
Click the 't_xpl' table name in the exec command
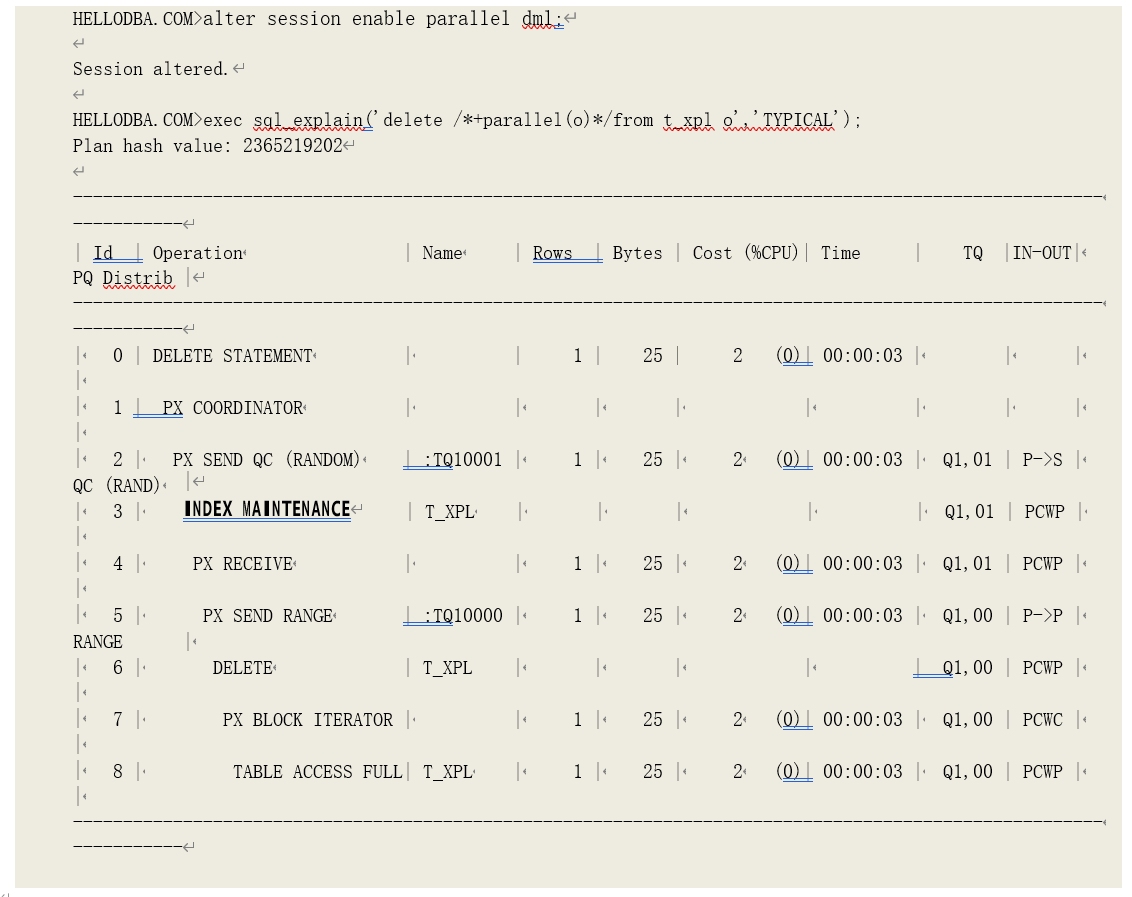tap(687, 120)
